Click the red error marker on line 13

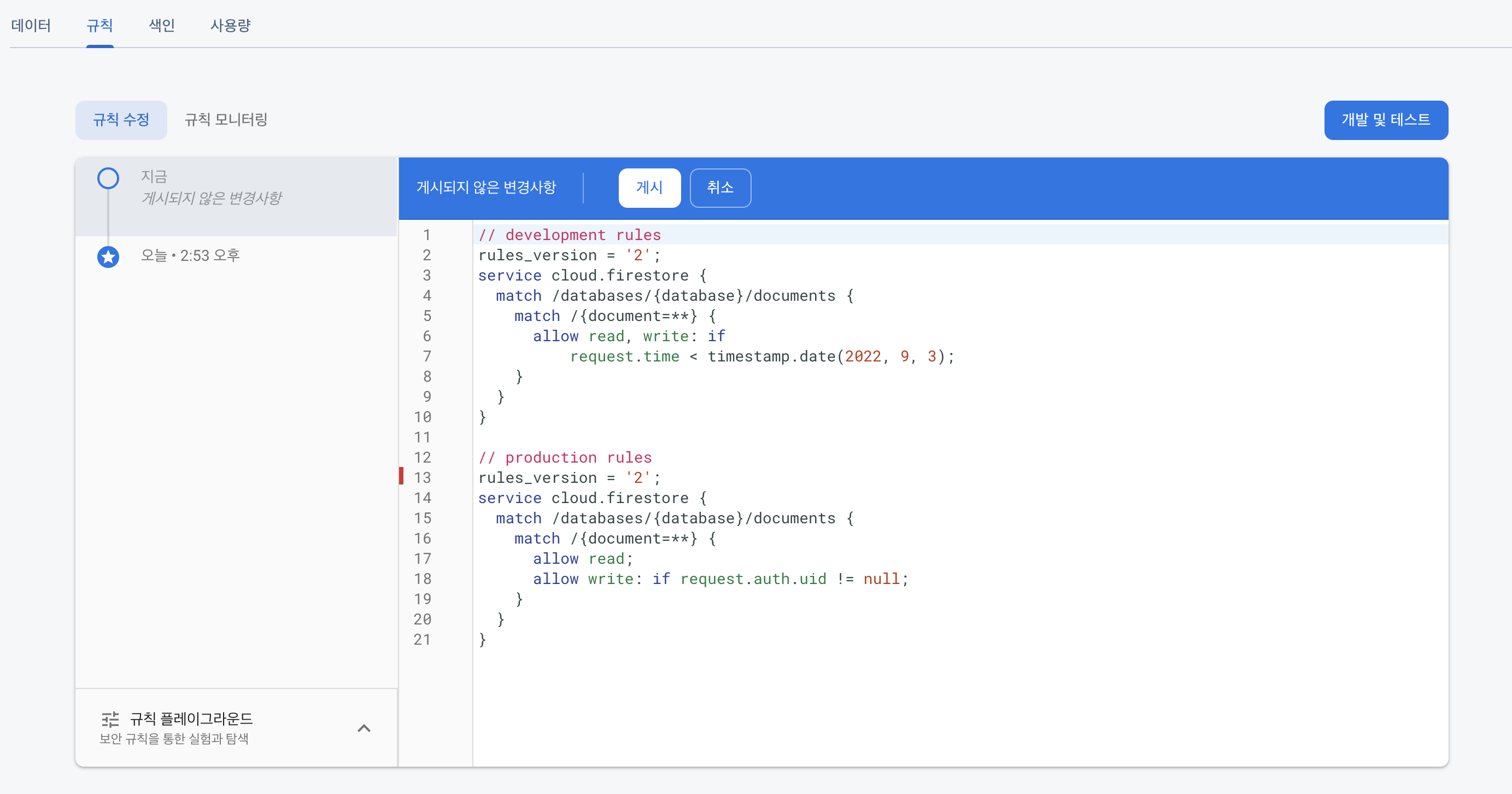(401, 476)
